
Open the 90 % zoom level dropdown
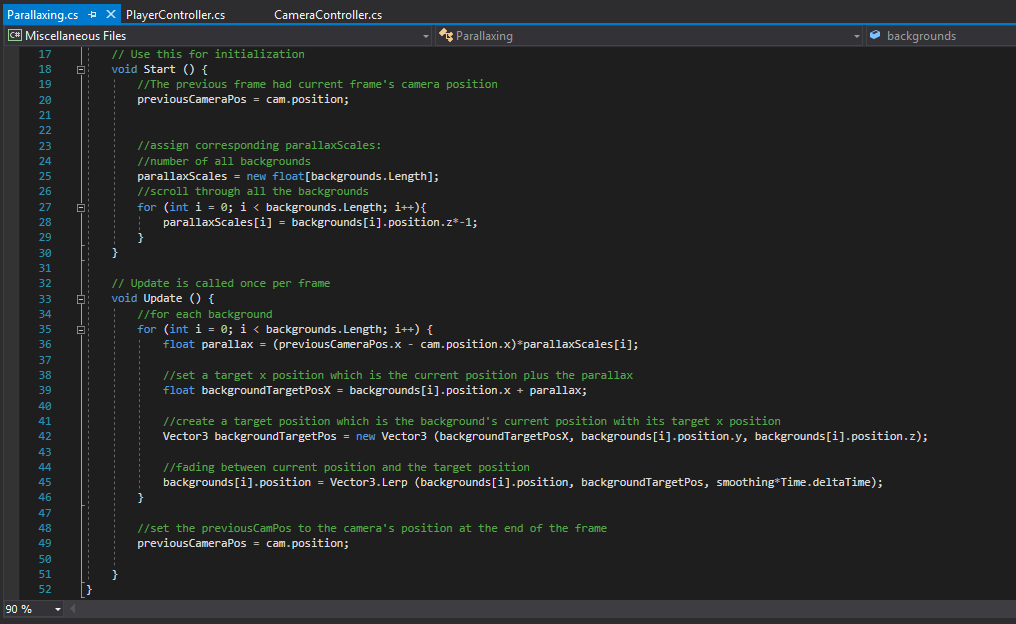(x=57, y=609)
